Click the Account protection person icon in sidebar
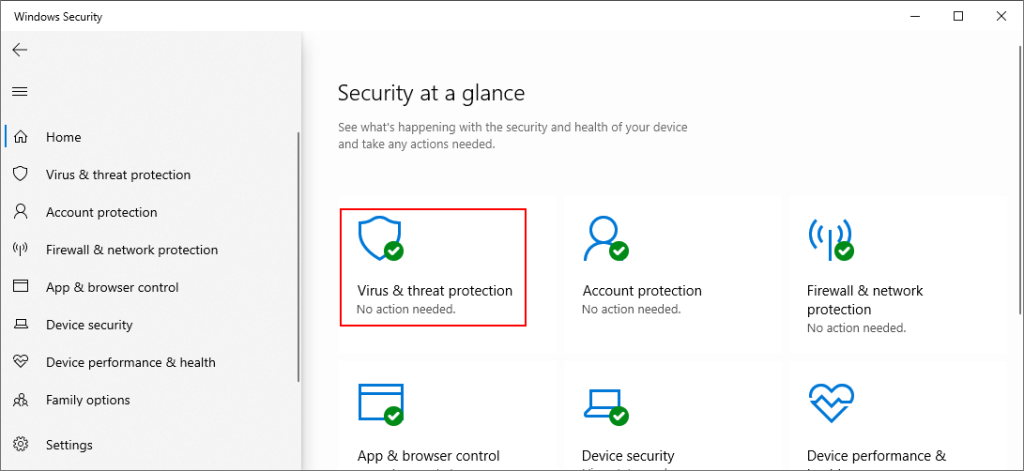Screen dimensions: 1024x471 coord(20,212)
